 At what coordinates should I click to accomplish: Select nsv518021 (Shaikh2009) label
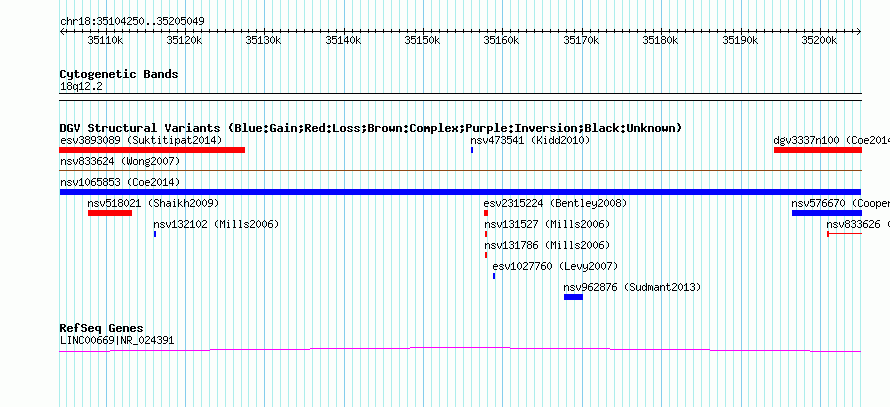153,203
